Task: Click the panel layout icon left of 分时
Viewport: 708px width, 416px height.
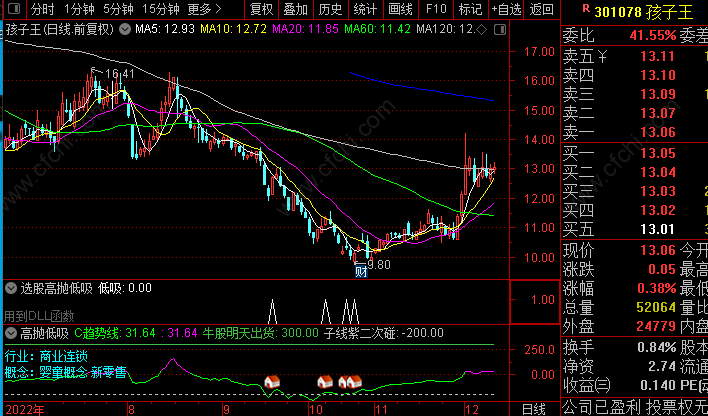Action: coord(14,8)
